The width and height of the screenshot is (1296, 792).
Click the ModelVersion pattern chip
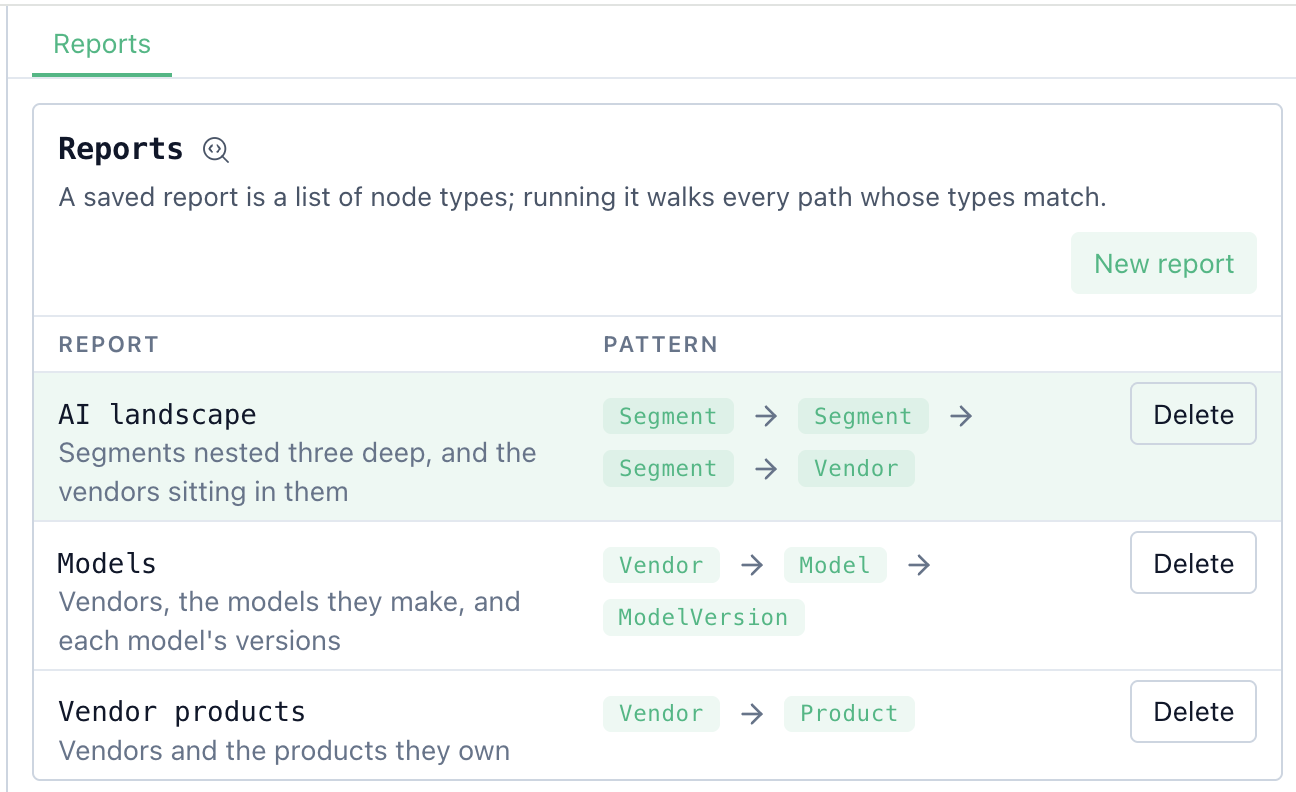703,617
